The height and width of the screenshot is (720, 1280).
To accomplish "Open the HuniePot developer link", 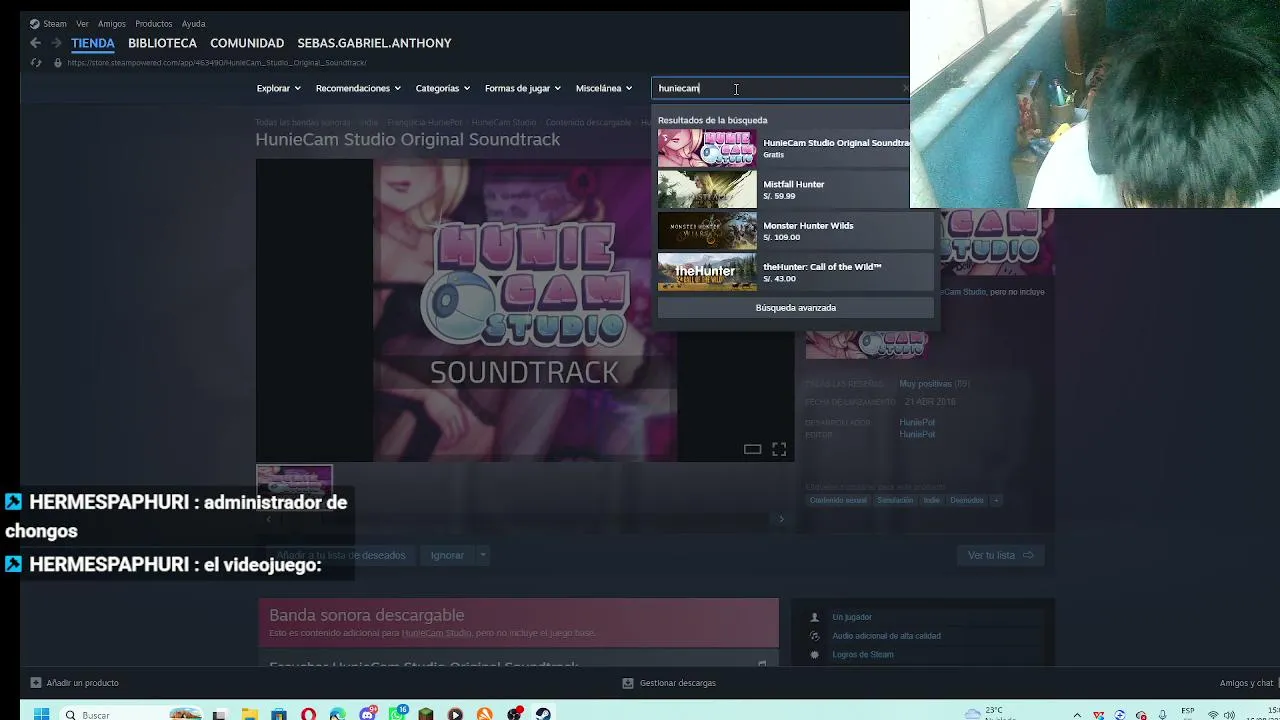I will click(x=917, y=422).
